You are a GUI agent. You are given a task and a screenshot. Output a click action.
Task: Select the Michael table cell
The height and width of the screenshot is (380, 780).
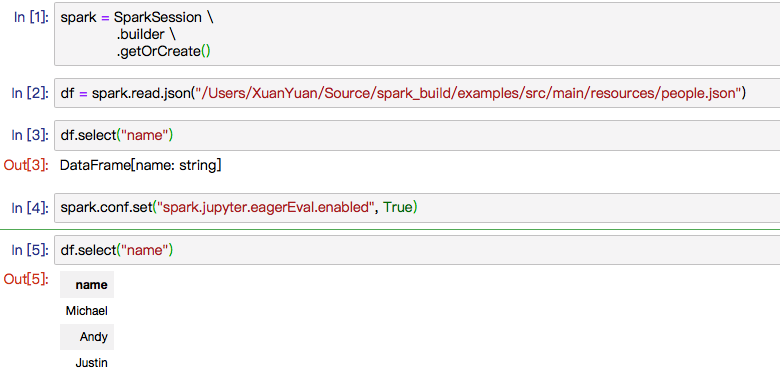(x=87, y=311)
